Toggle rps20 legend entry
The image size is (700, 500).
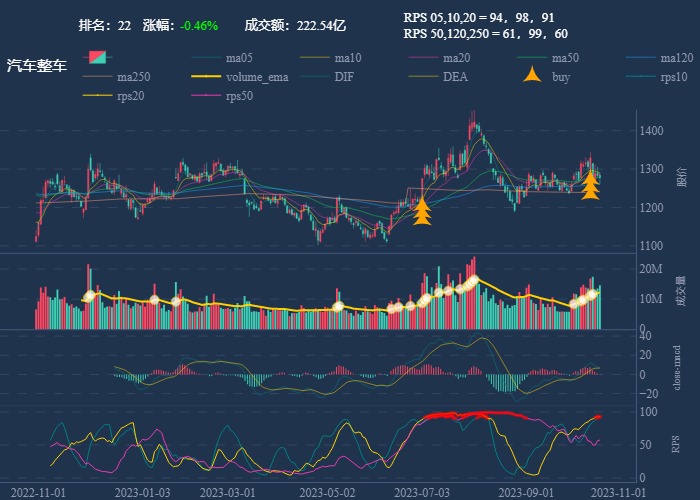coord(98,96)
